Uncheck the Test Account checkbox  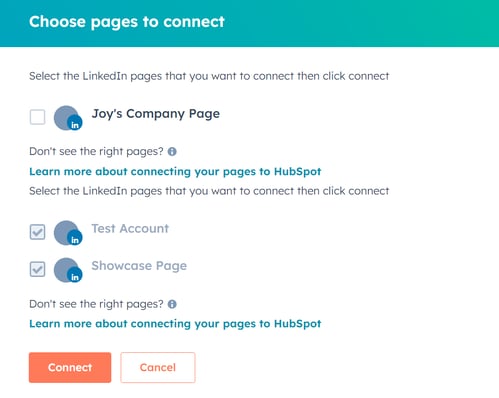37,232
